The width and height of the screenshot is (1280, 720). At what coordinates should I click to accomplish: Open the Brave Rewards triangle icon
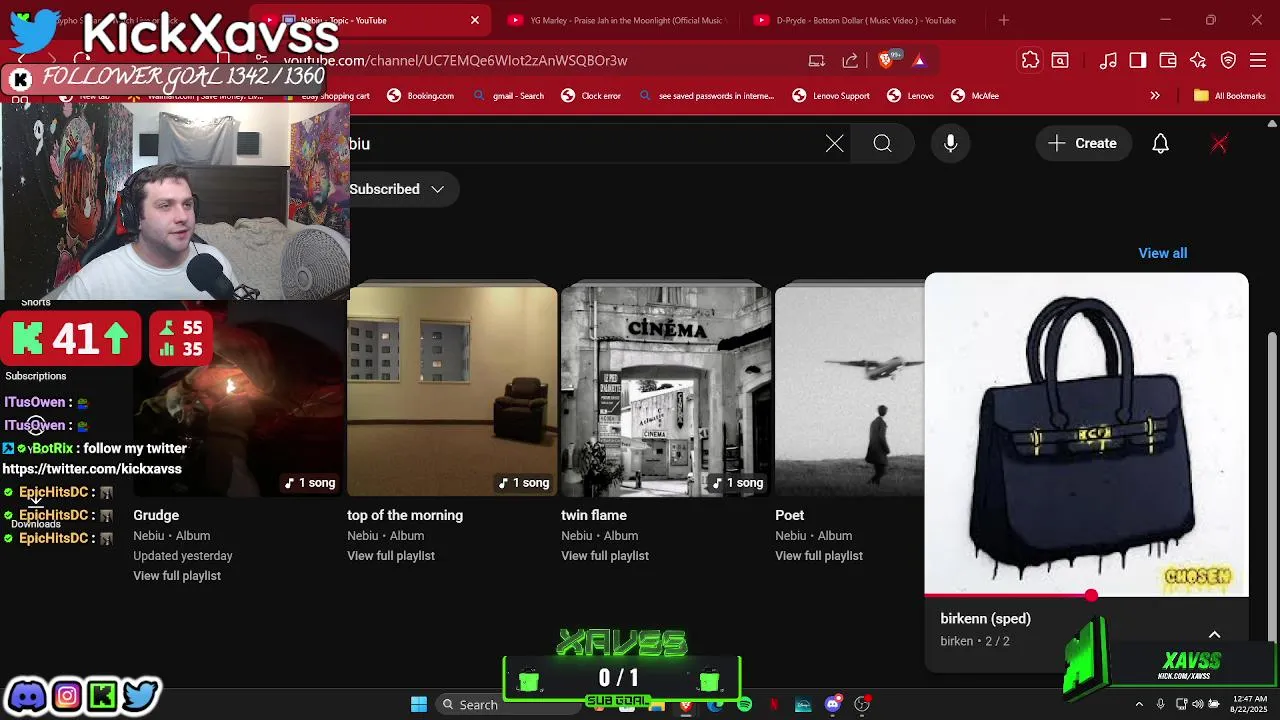(919, 60)
